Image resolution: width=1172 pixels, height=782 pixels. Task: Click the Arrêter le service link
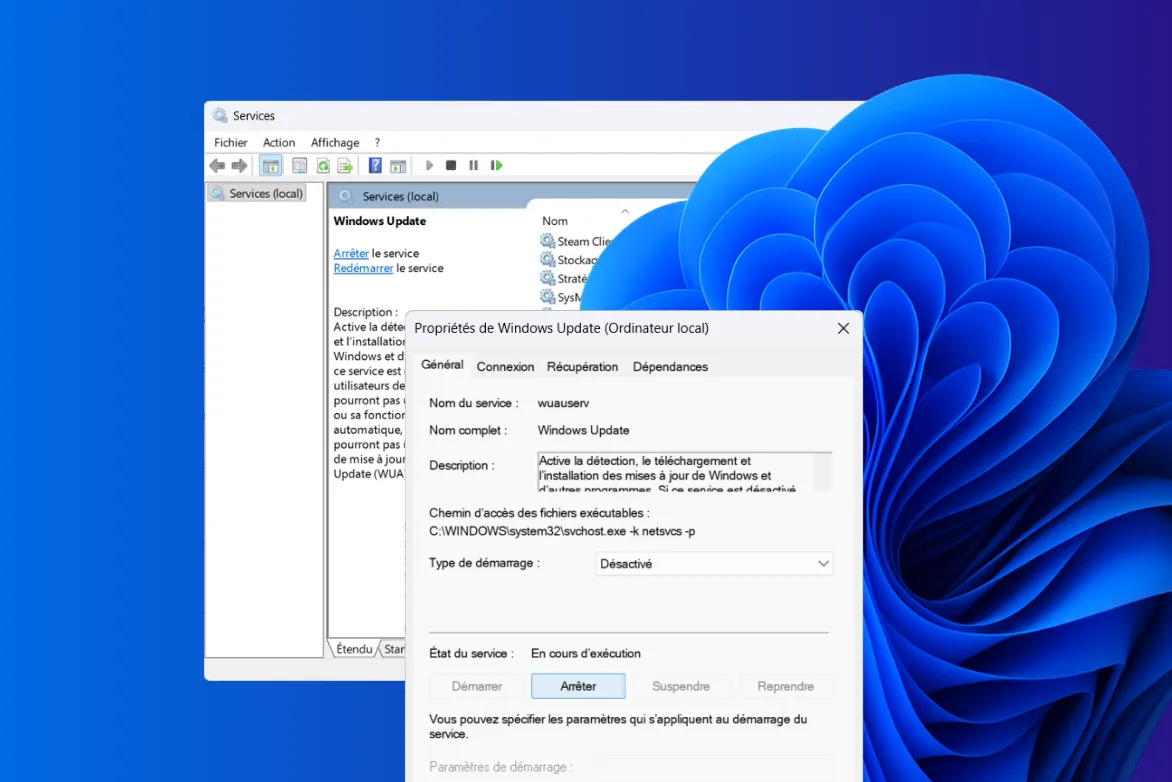tap(351, 254)
